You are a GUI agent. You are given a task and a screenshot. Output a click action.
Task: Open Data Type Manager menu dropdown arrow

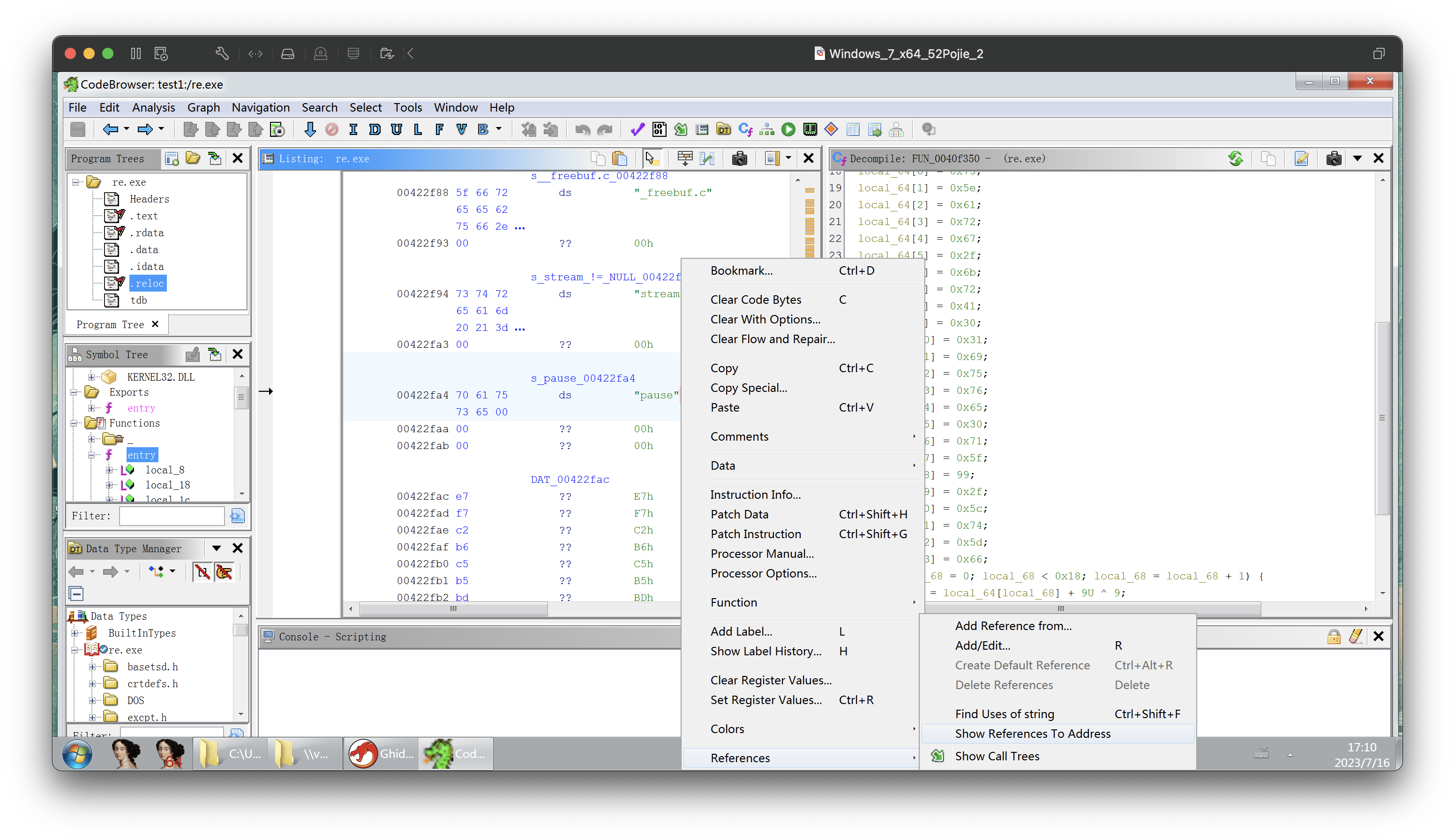217,548
